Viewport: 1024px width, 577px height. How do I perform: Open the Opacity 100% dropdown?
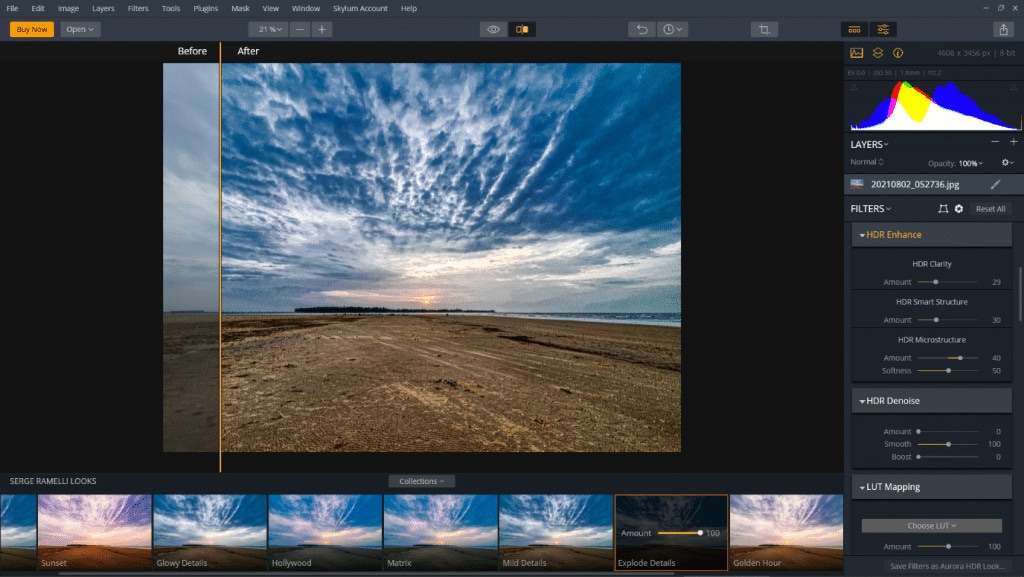pos(955,163)
